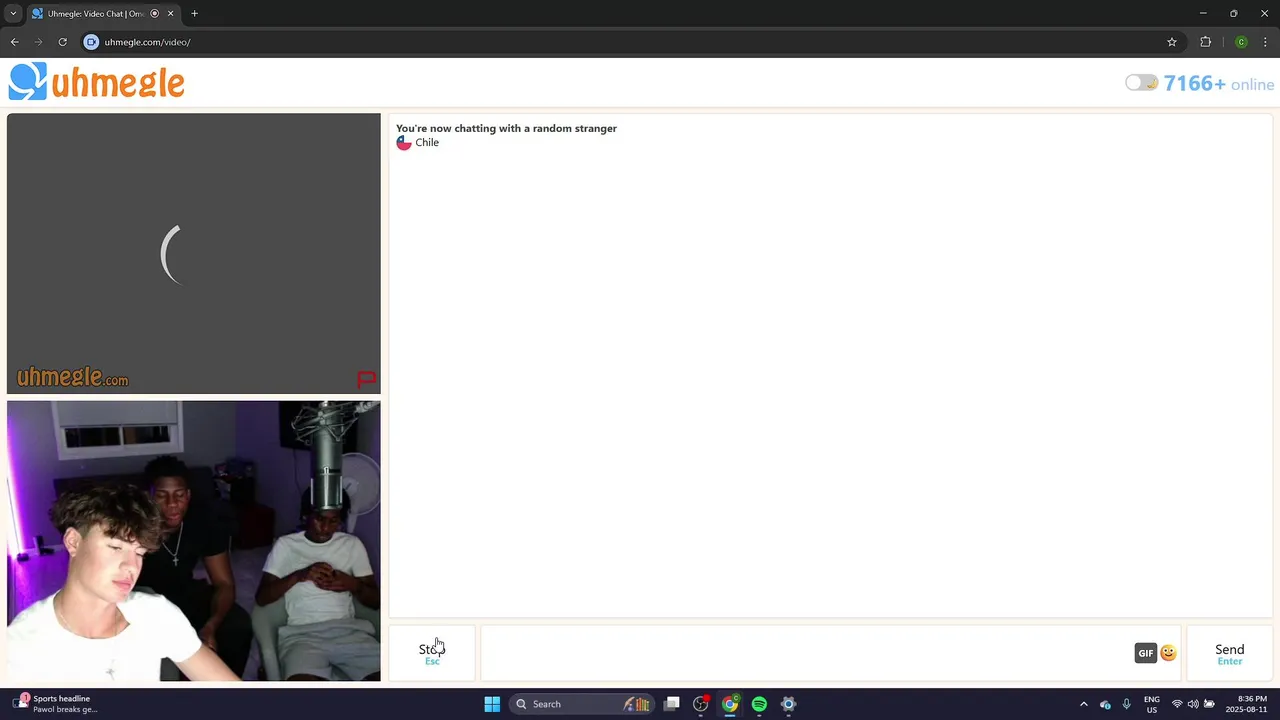Screen dimensions: 1280x720
Task: Bookmark this page with the star icon
Action: 1172,42
